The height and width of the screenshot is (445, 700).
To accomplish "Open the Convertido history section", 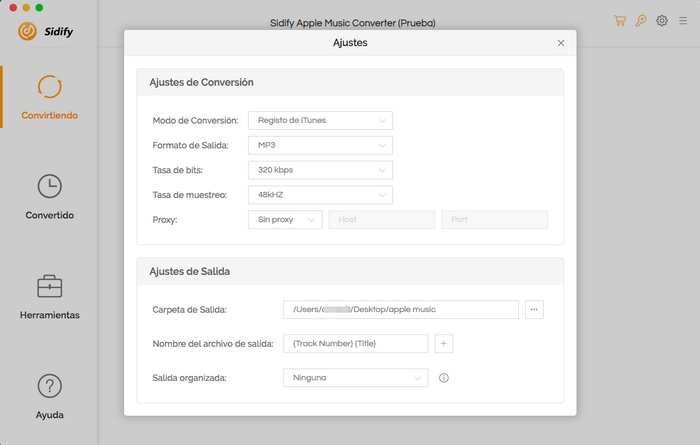I will click(49, 196).
